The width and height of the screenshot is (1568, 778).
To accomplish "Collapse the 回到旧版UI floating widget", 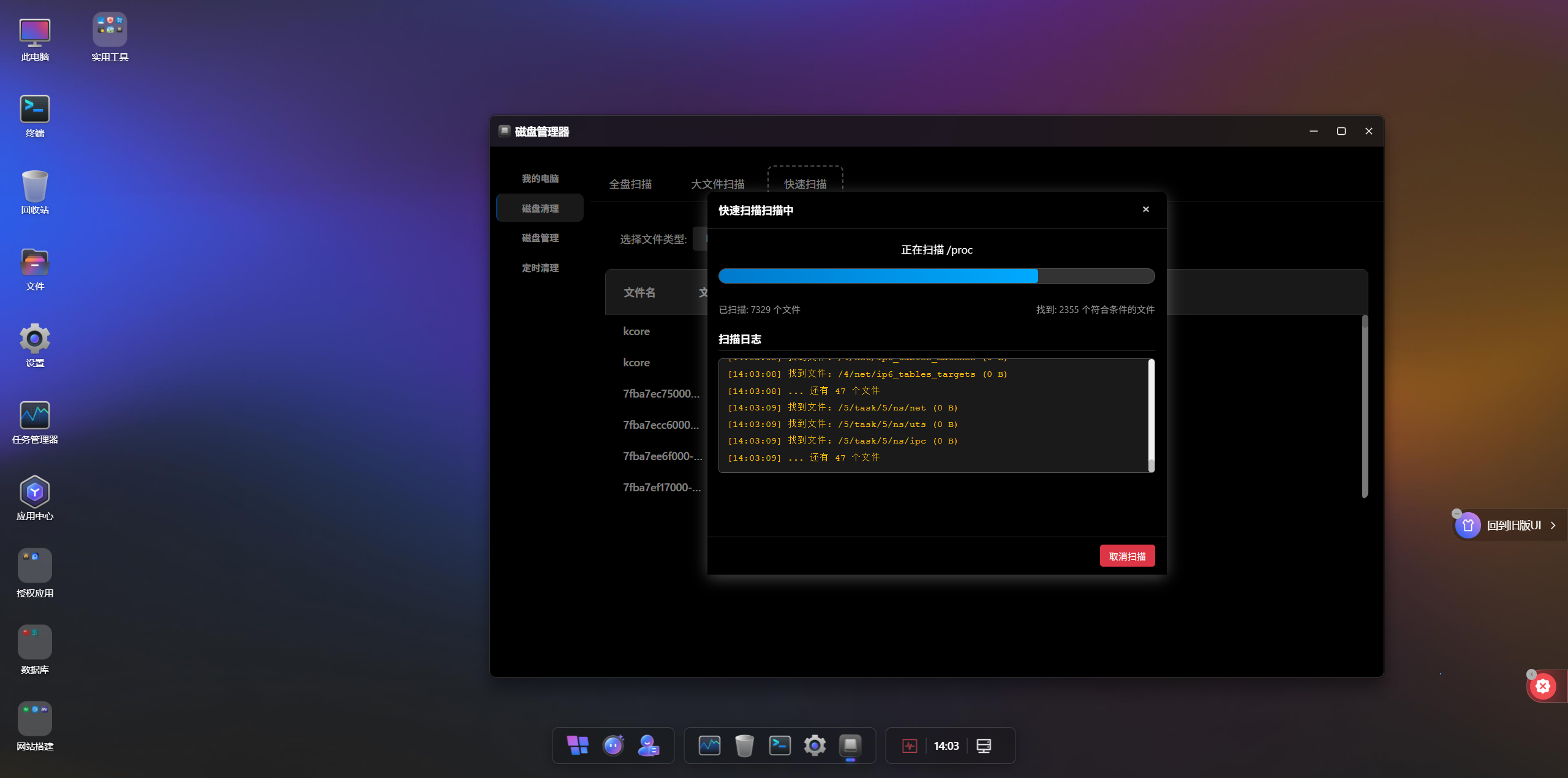I will tap(1457, 513).
